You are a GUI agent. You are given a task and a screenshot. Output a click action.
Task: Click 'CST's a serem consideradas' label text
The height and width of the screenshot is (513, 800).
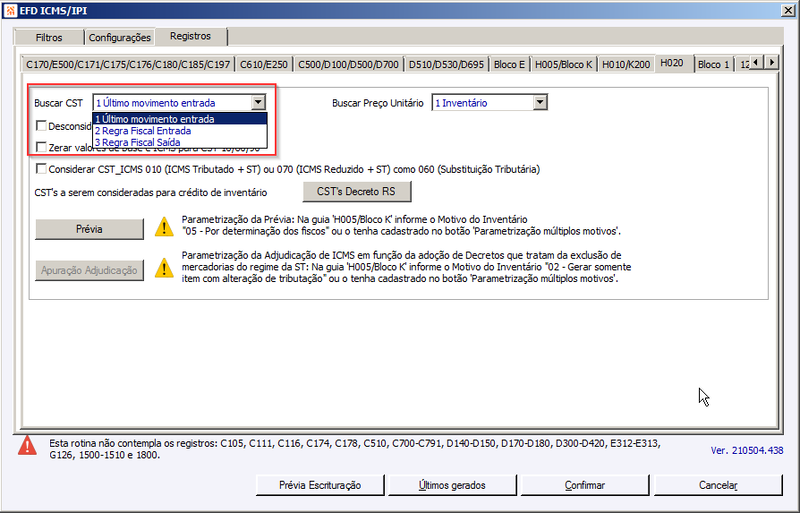(151, 192)
